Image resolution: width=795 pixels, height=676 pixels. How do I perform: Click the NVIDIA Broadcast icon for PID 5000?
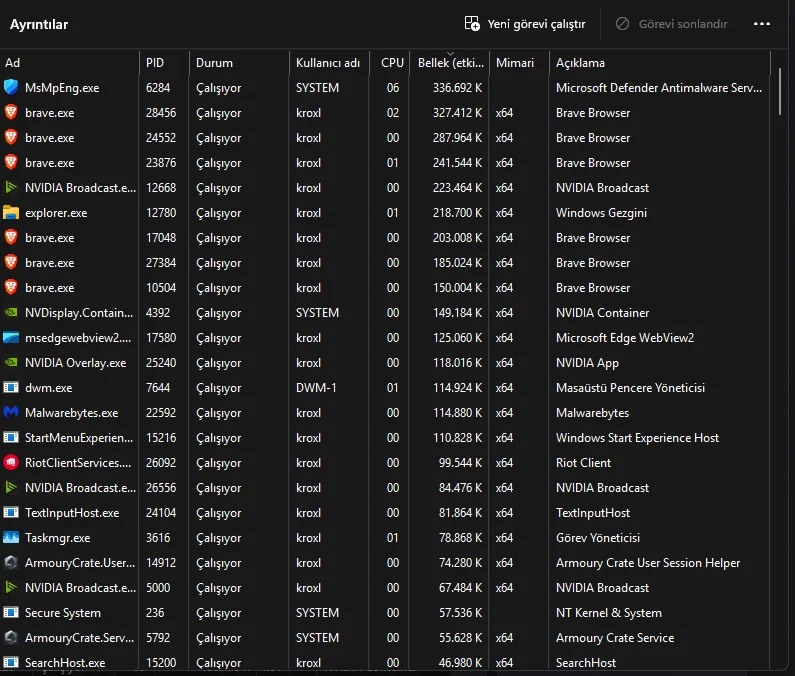(11, 587)
